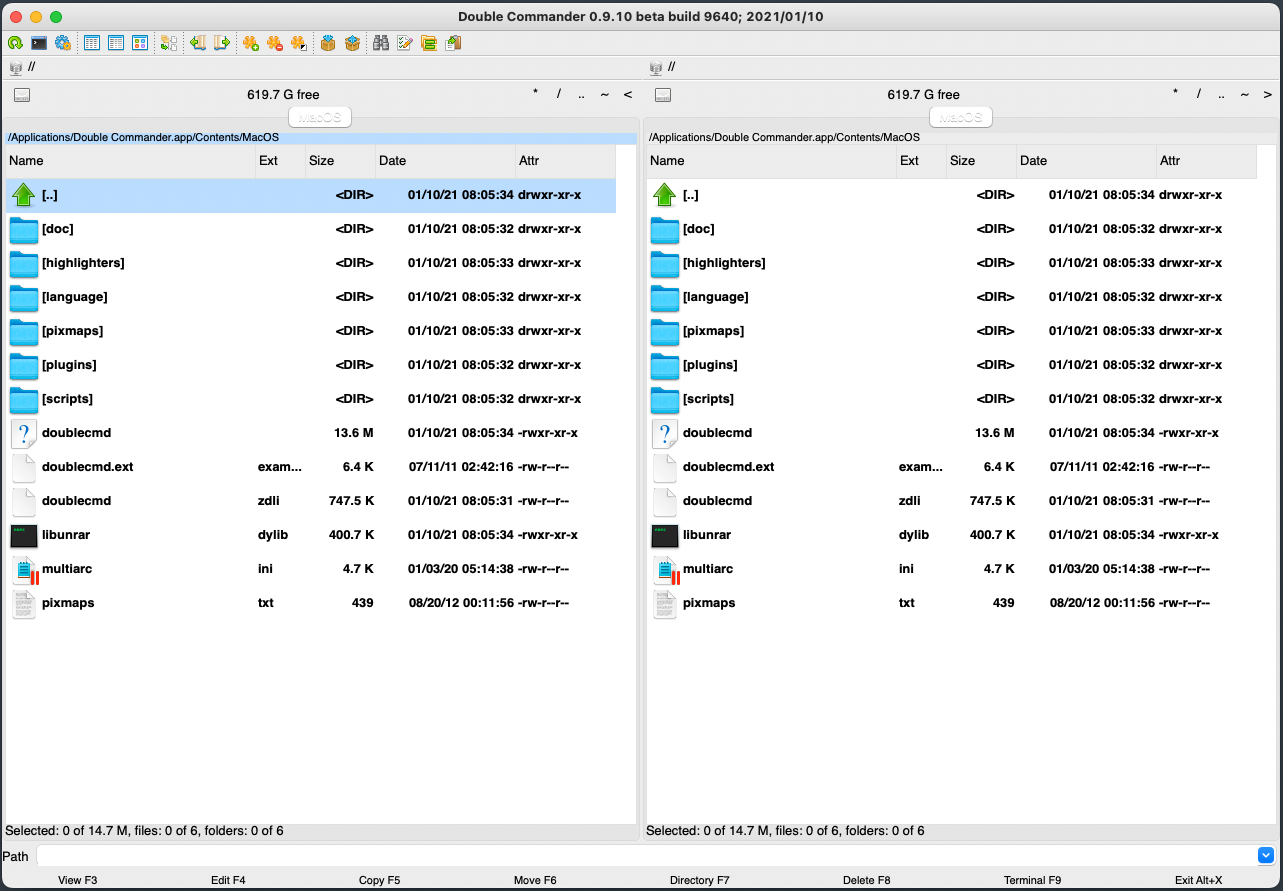Select [language] folder in left panel
The image size is (1283, 891).
point(310,297)
